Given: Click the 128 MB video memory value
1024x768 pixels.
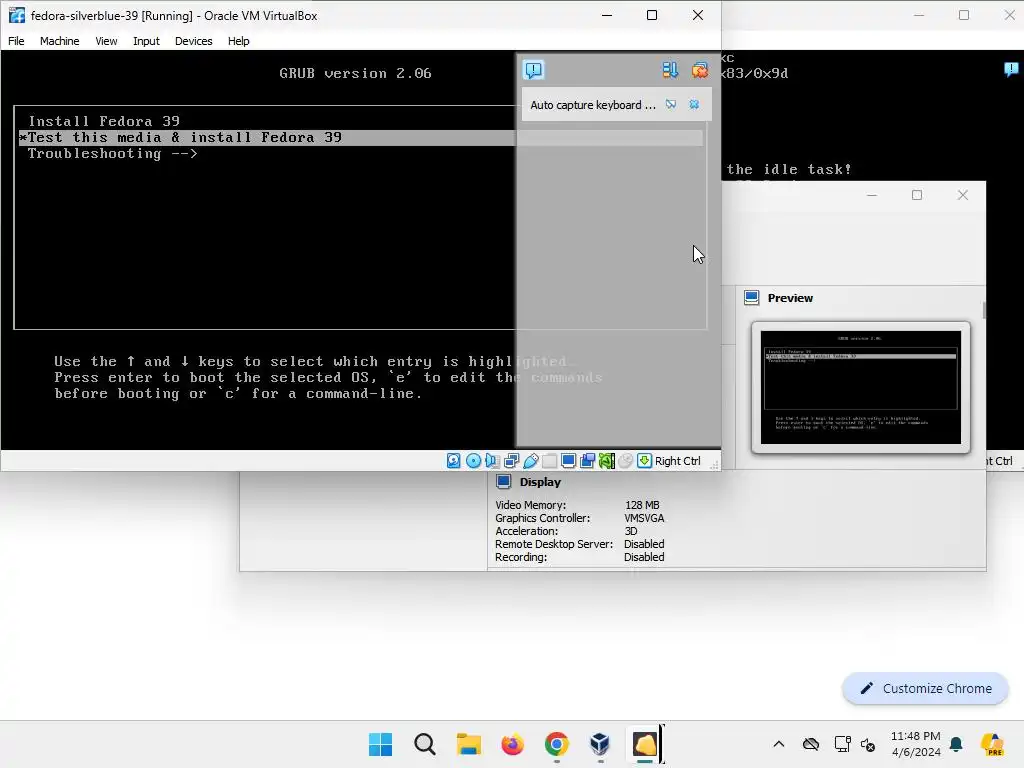Looking at the screenshot, I should tap(642, 505).
